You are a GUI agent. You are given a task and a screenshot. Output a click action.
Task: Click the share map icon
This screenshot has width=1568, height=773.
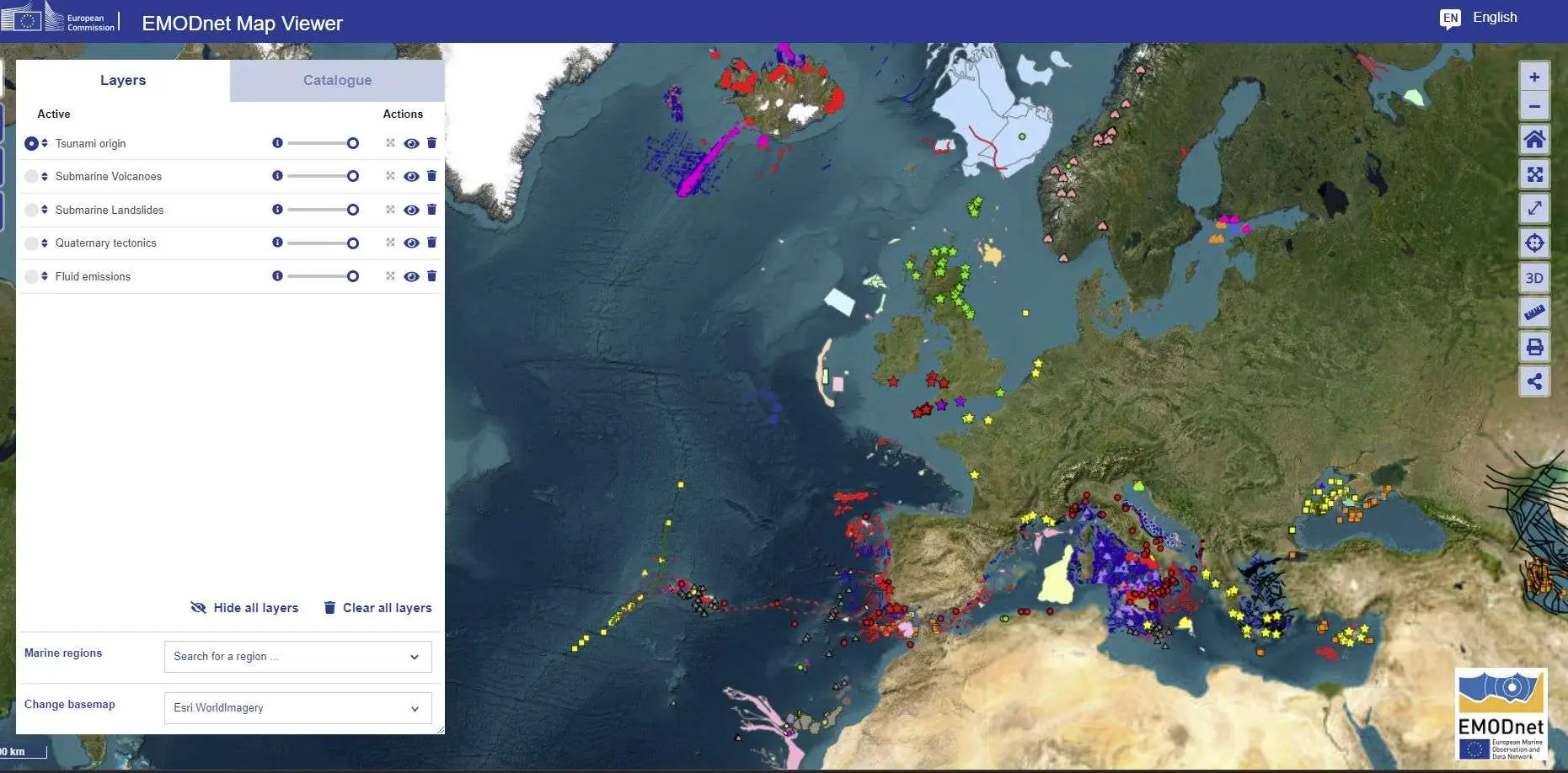[x=1534, y=381]
